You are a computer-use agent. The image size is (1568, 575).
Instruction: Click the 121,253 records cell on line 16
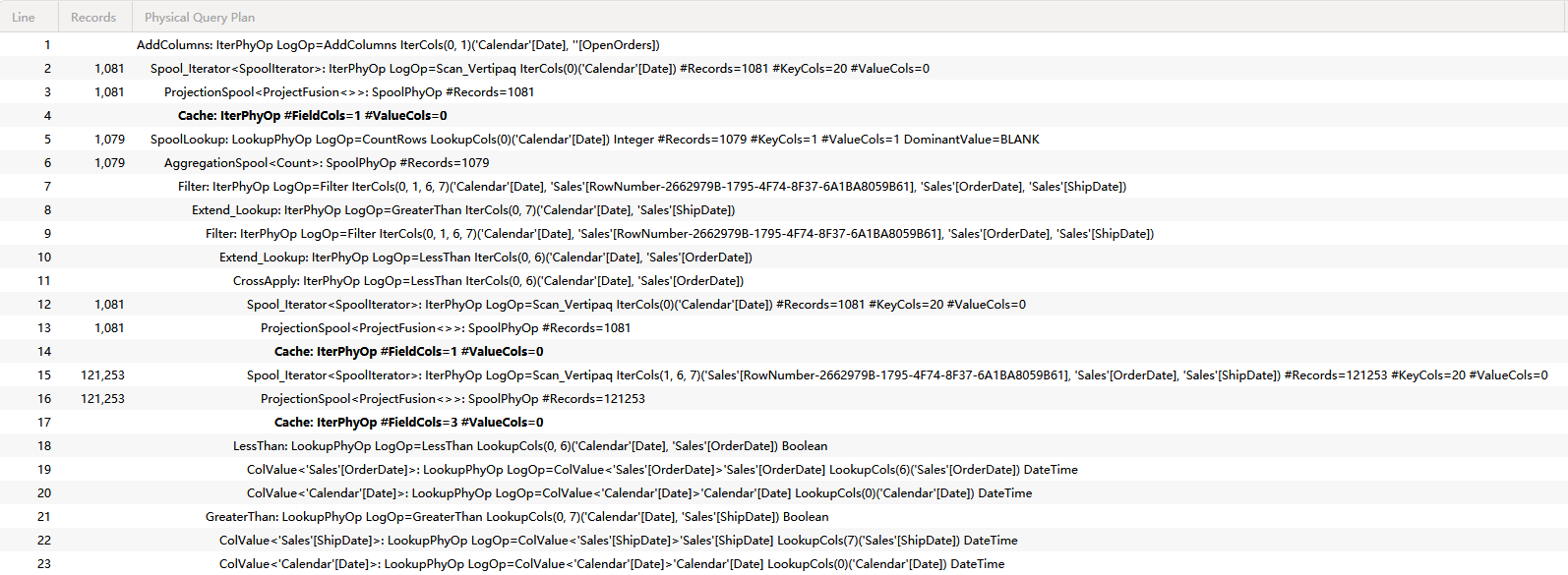102,399
